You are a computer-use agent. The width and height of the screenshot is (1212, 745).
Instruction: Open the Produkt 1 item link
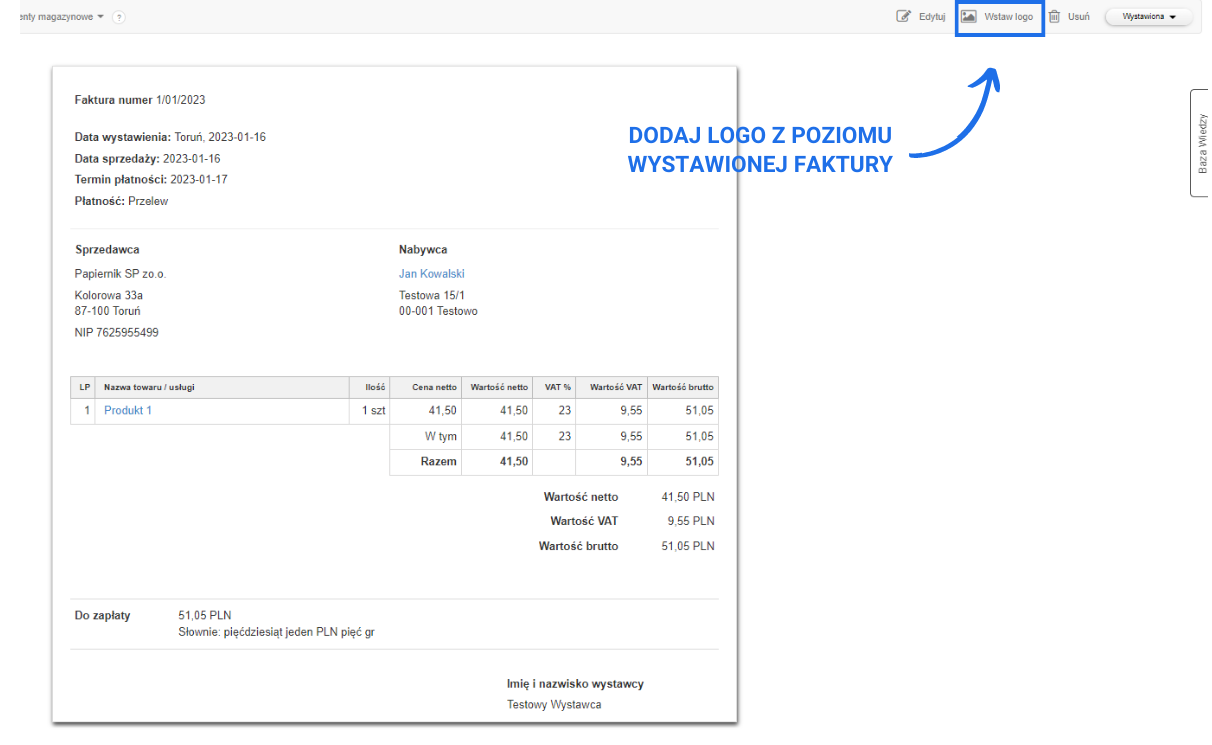(x=128, y=411)
